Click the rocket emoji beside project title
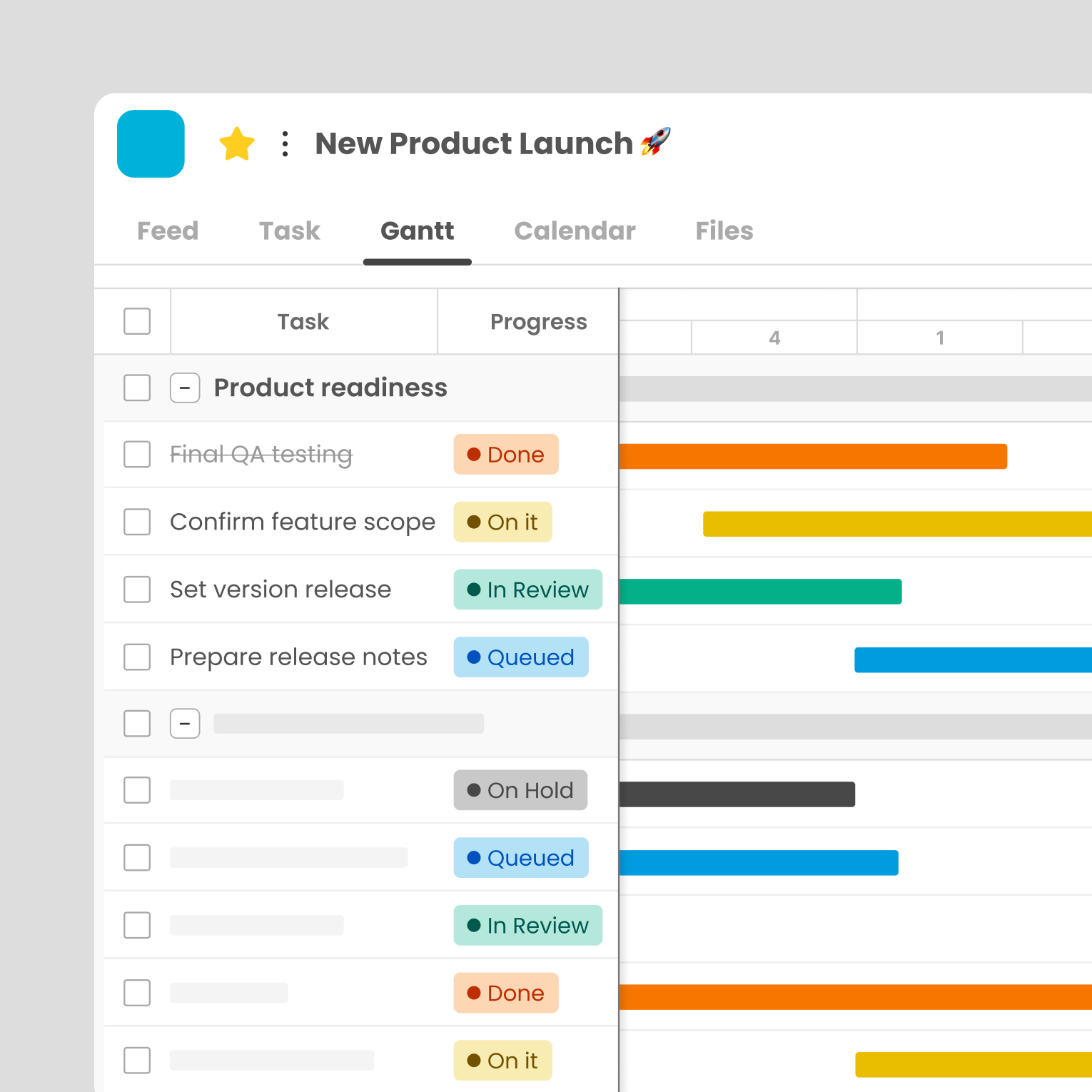 coord(655,142)
